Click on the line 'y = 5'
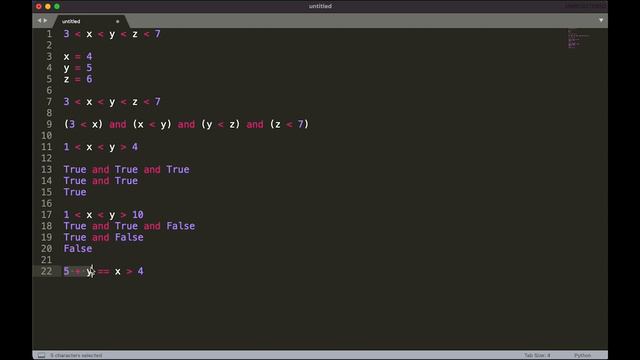 (x=78, y=68)
